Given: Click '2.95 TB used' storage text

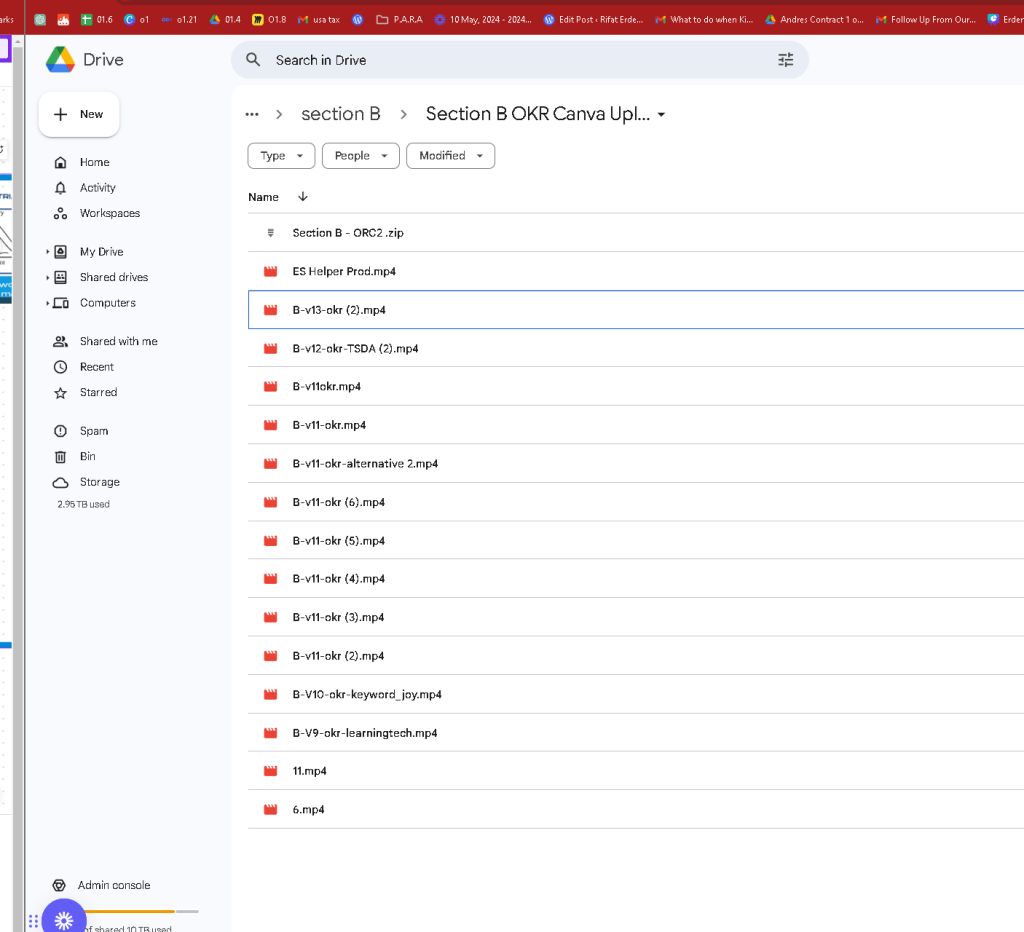Looking at the screenshot, I should tap(84, 504).
